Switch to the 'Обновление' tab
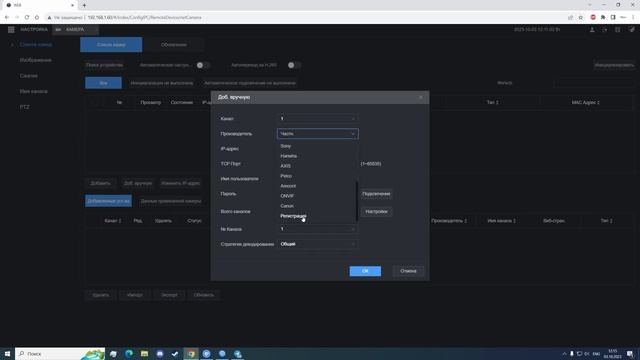Image resolution: width=640 pixels, height=360 pixels. (x=174, y=44)
